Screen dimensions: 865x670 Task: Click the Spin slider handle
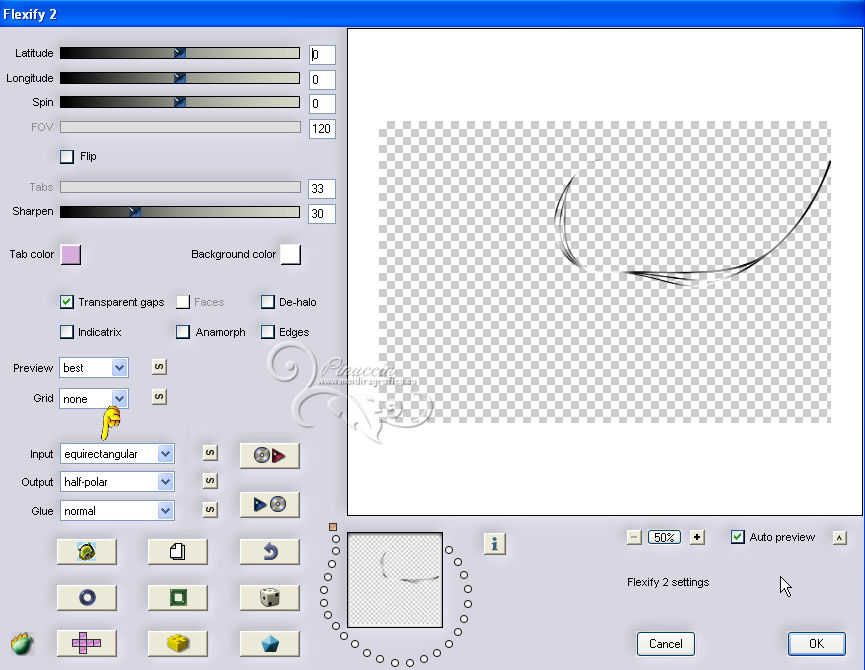pos(179,102)
